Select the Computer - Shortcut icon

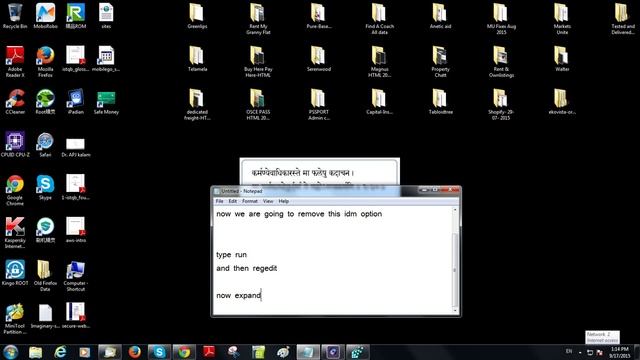point(76,276)
